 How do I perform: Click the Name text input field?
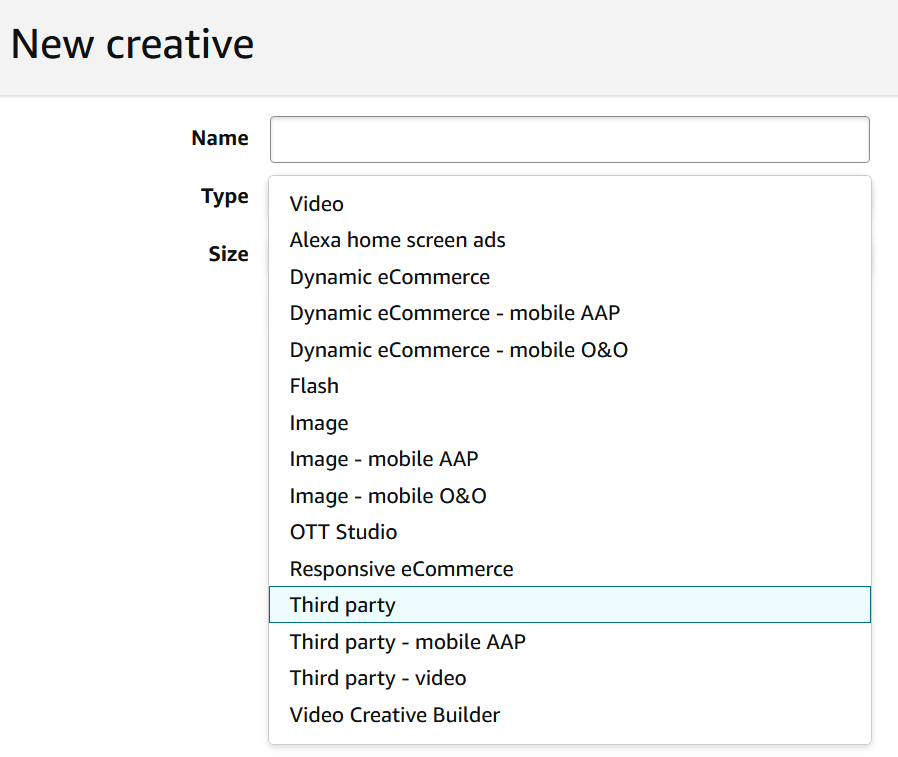569,139
